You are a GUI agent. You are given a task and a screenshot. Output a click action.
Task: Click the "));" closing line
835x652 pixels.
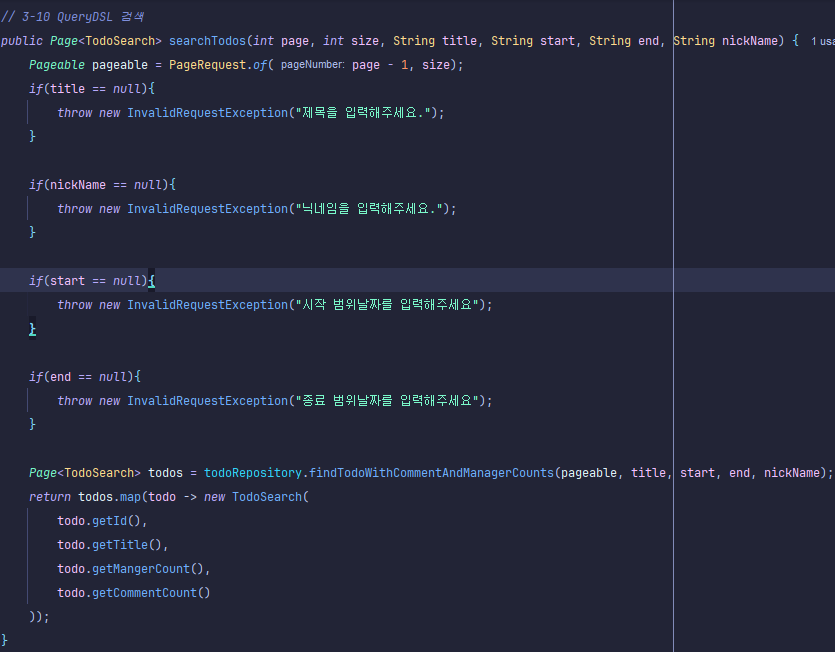pyautogui.click(x=39, y=617)
